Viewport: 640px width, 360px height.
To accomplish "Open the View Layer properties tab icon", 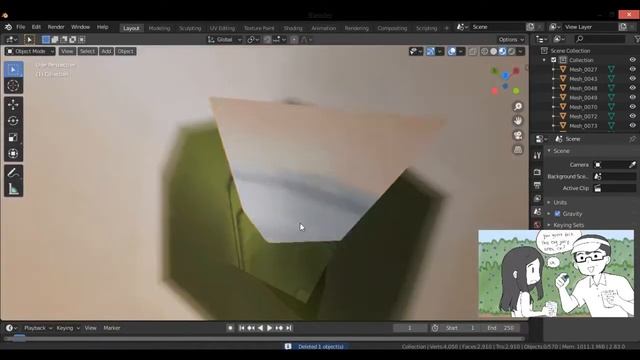I will tap(537, 198).
